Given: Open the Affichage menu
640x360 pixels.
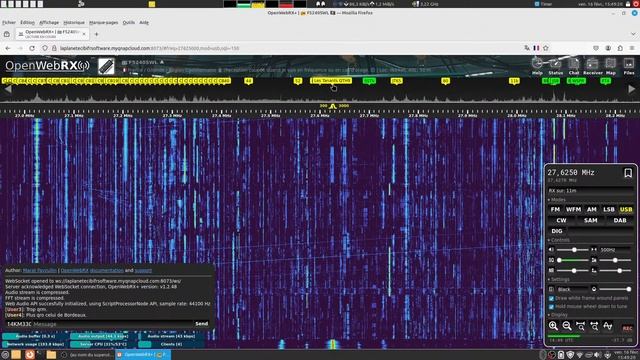Looking at the screenshot, I should [x=49, y=23].
